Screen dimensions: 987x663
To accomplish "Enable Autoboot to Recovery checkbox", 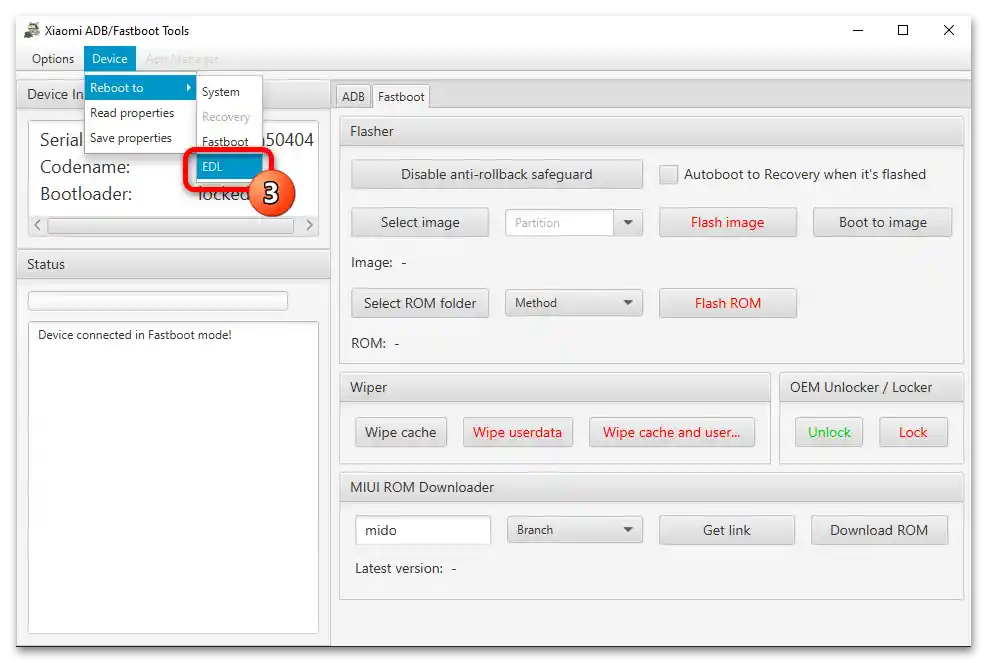I will [668, 174].
